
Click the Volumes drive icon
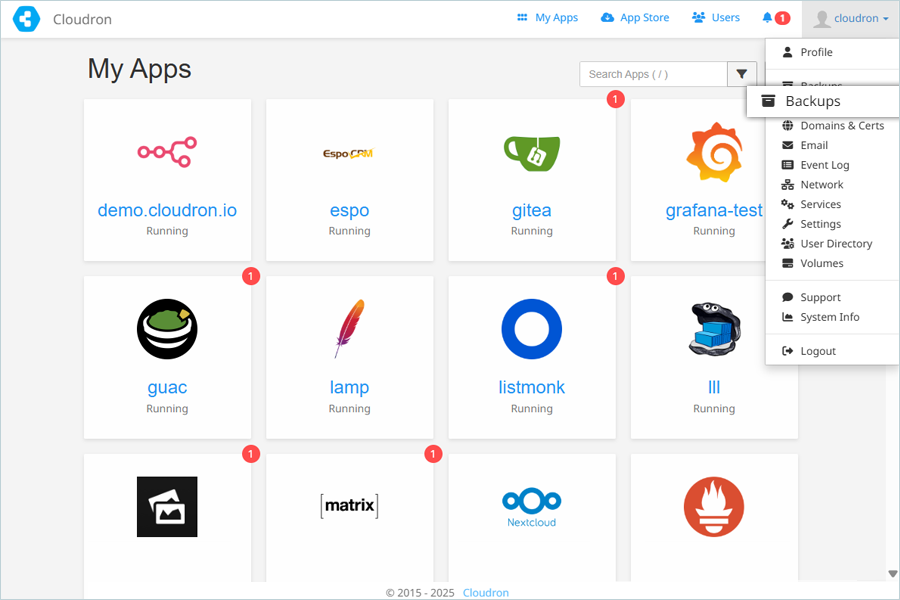[x=788, y=264]
